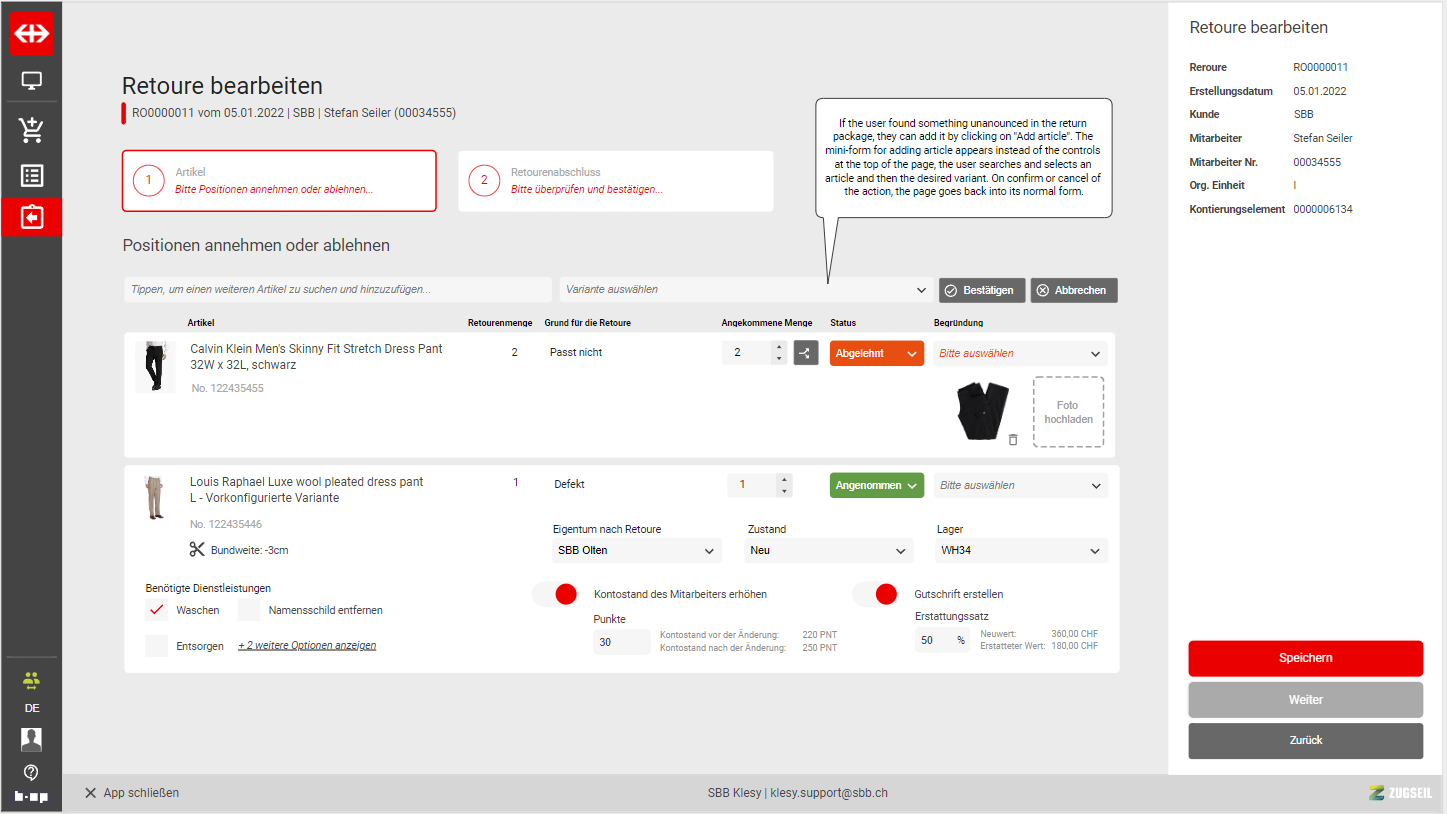
Task: Open the user profile icon in sidebar
Action: click(x=31, y=739)
